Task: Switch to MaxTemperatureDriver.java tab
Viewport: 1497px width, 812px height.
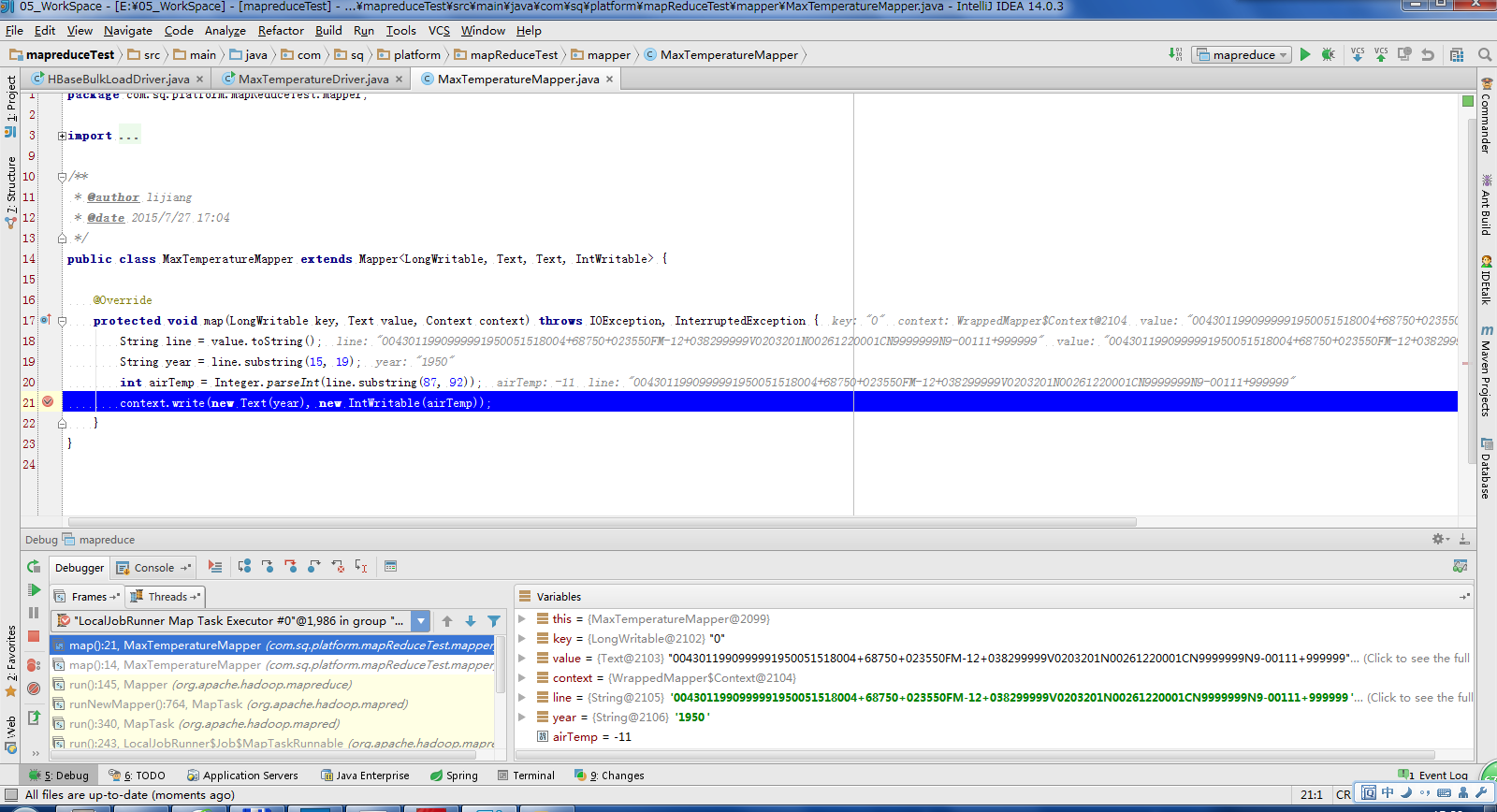Action: coord(312,80)
